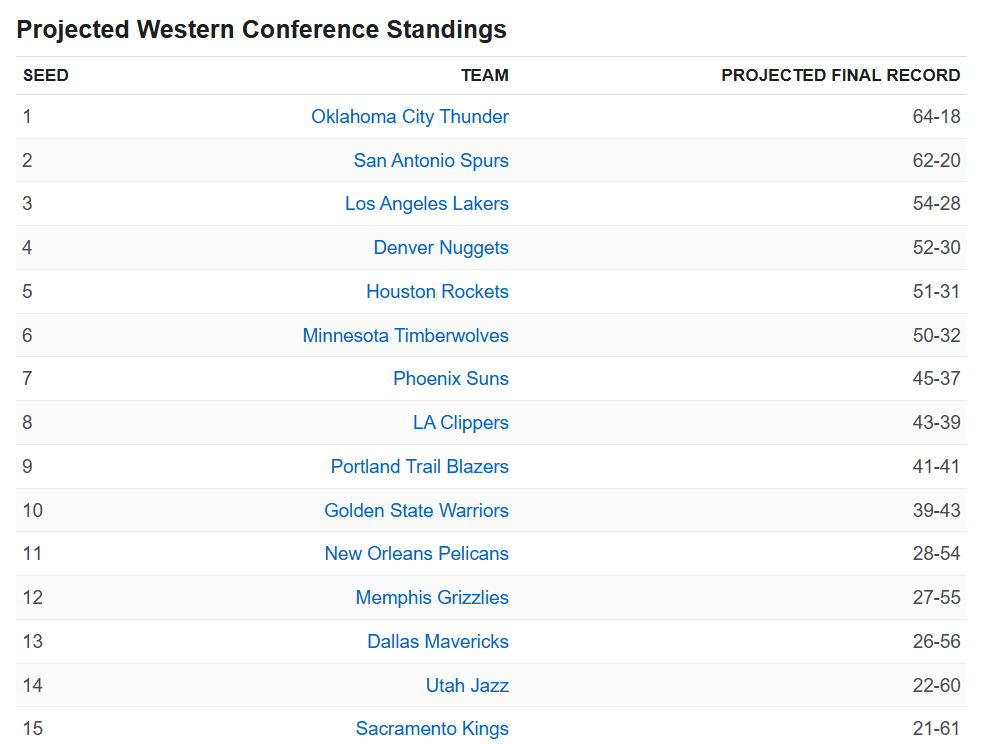Click the Utah Jazz link

[467, 686]
